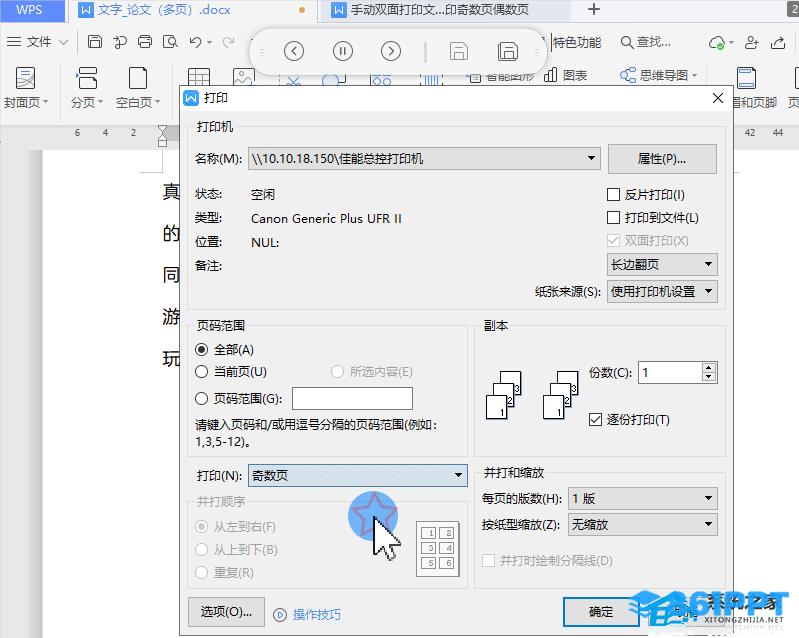Viewport: 799px width, 638px height.
Task: Expand the File menu
Action: pos(37,42)
